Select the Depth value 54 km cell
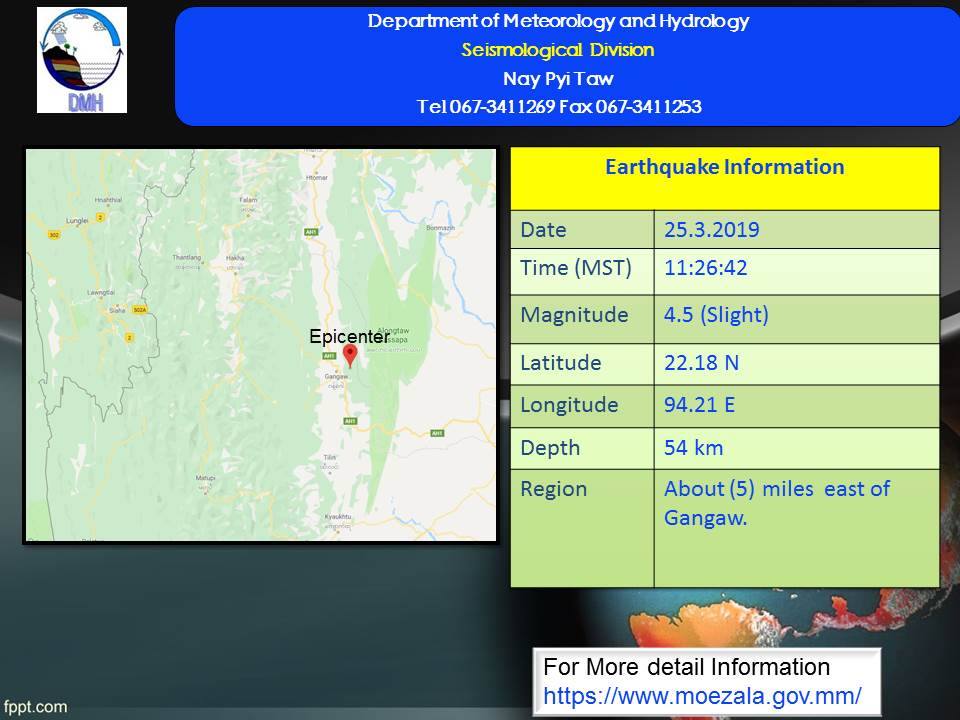This screenshot has width=960, height=720. pyautogui.click(x=693, y=447)
